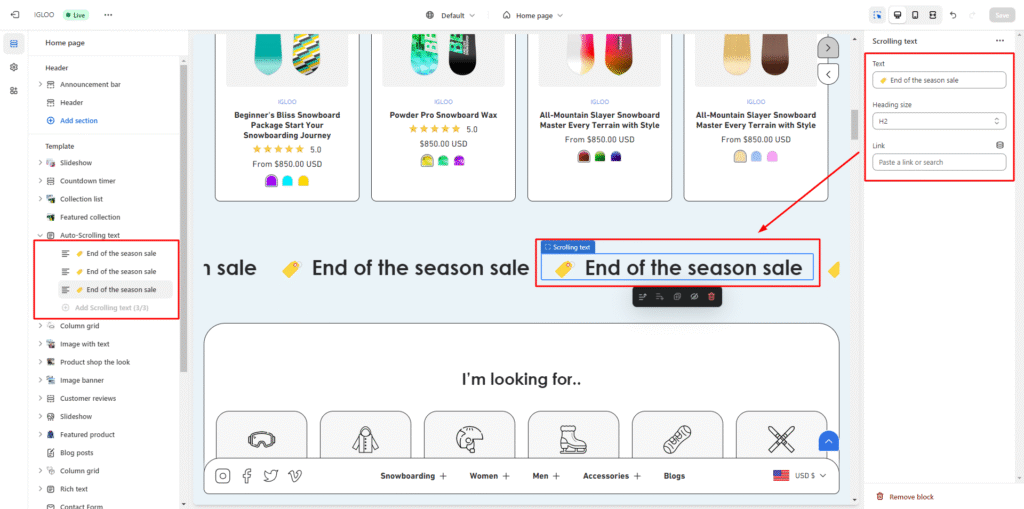Click the Add section link
The image size is (1024, 509).
78,121
